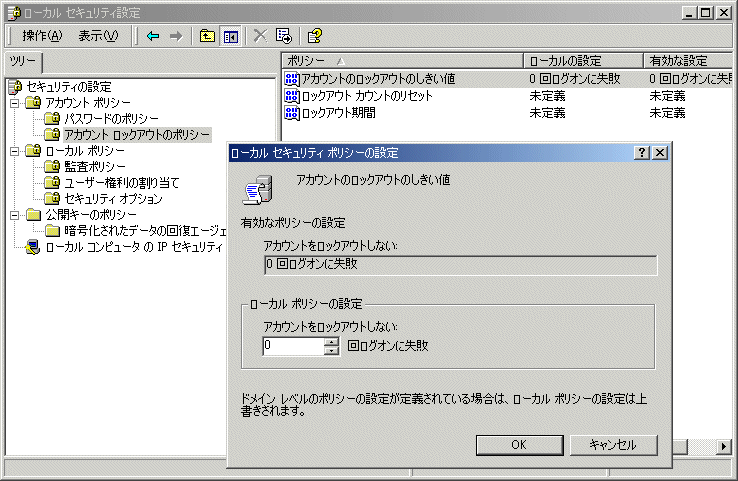
Task: Select ローカル ポリシー in the tree
Action: tap(85, 151)
